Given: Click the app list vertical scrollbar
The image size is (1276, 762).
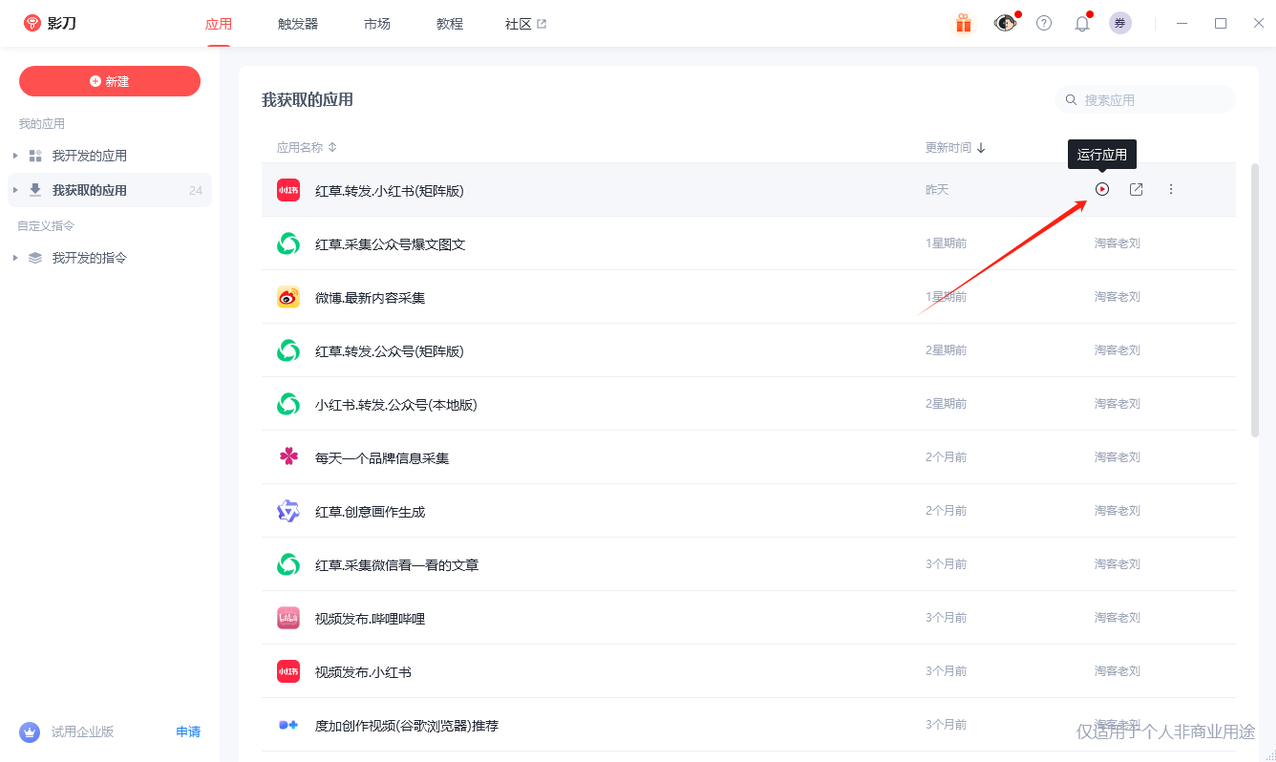Looking at the screenshot, I should pos(1255,300).
